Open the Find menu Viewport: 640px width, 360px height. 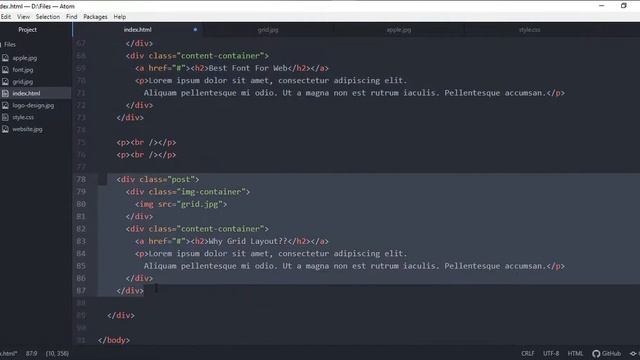pos(71,17)
